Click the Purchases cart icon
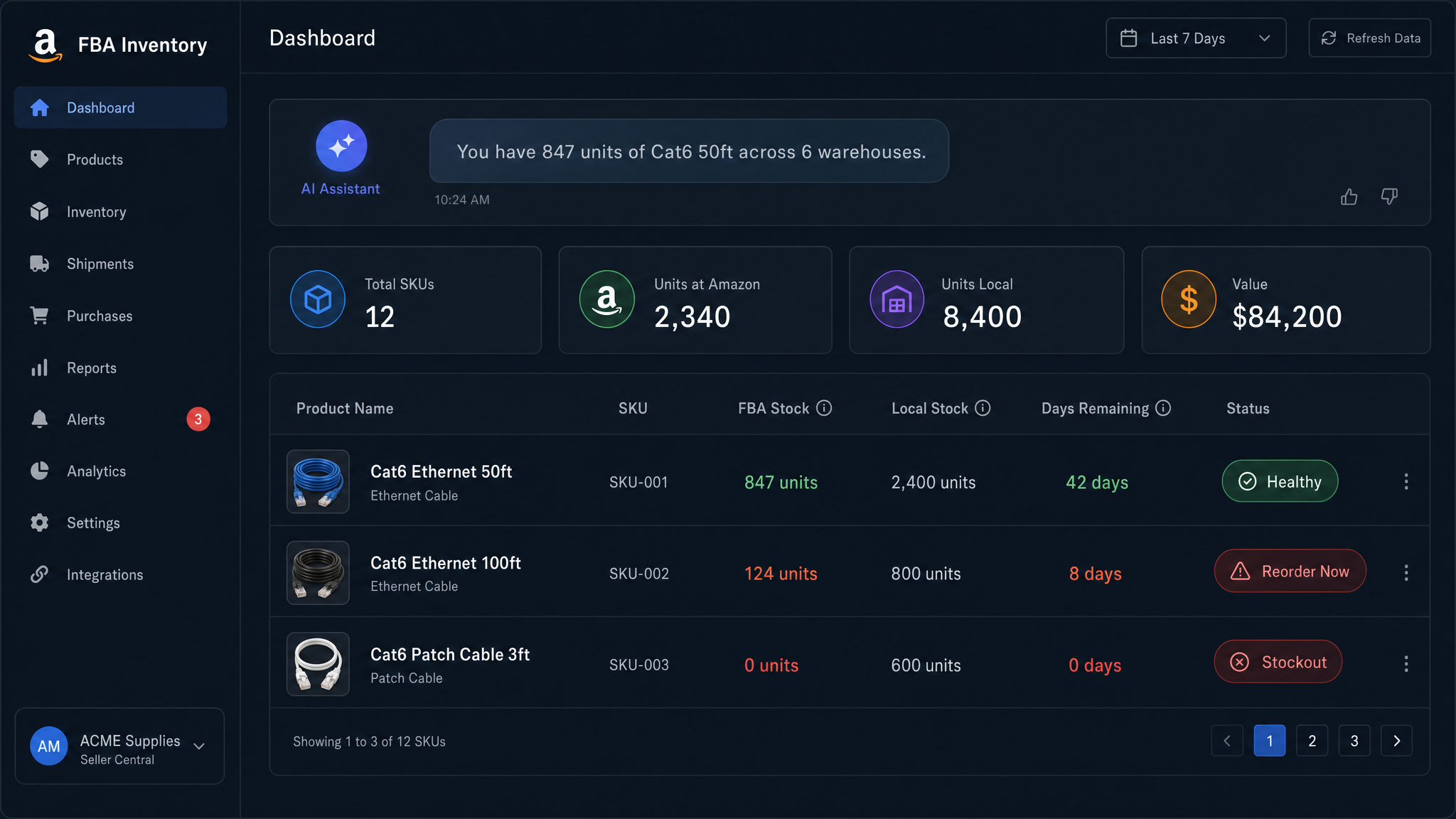 point(40,316)
